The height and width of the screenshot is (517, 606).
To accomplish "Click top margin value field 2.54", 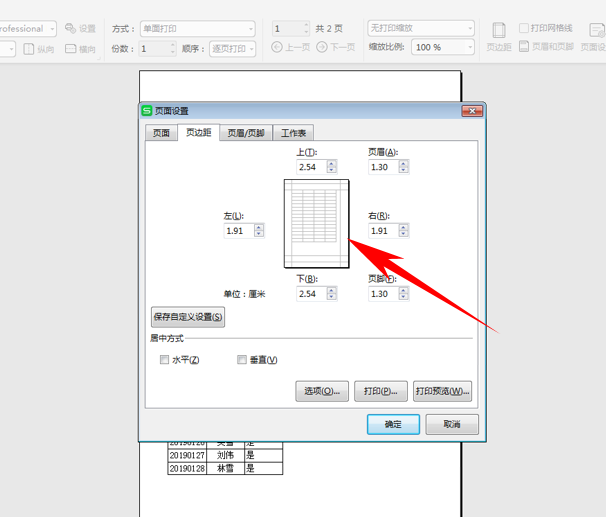I will 312,167.
